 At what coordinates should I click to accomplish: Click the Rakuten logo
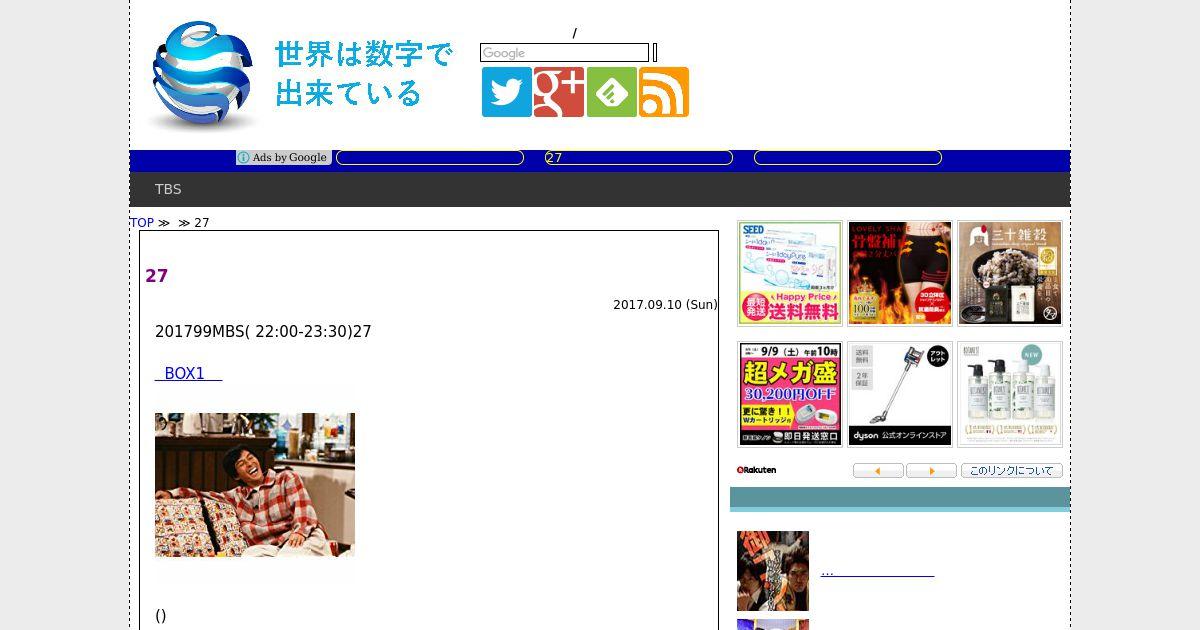click(x=757, y=470)
